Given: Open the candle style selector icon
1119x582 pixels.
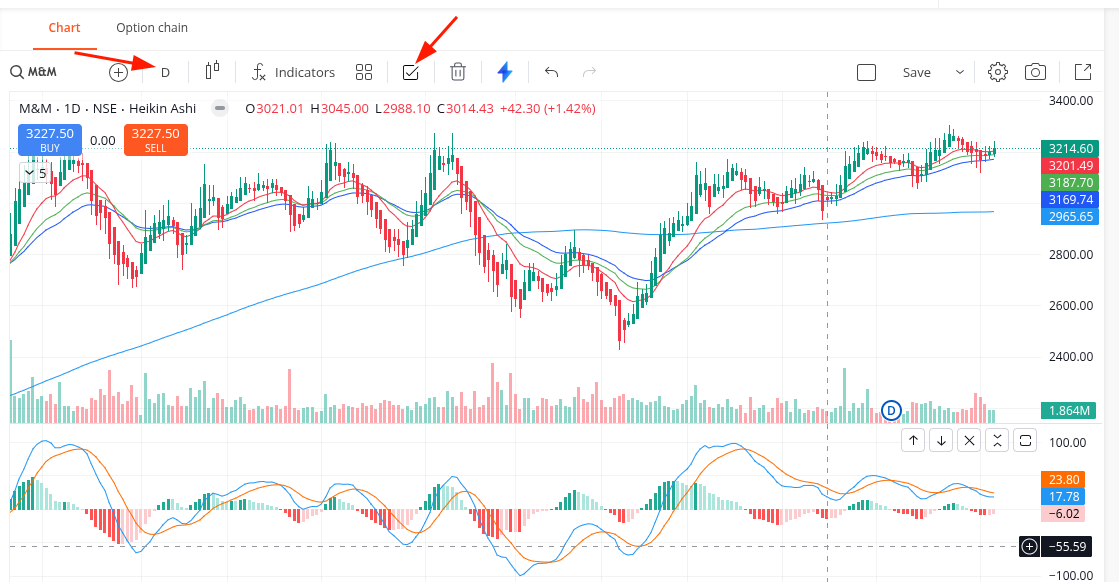Looking at the screenshot, I should click(210, 71).
